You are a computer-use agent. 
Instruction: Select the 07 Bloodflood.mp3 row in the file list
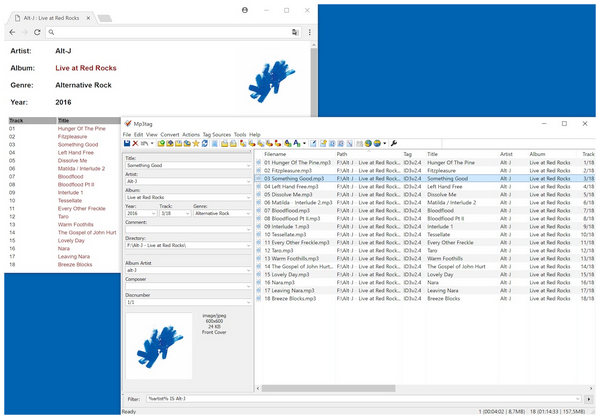[x=425, y=210]
